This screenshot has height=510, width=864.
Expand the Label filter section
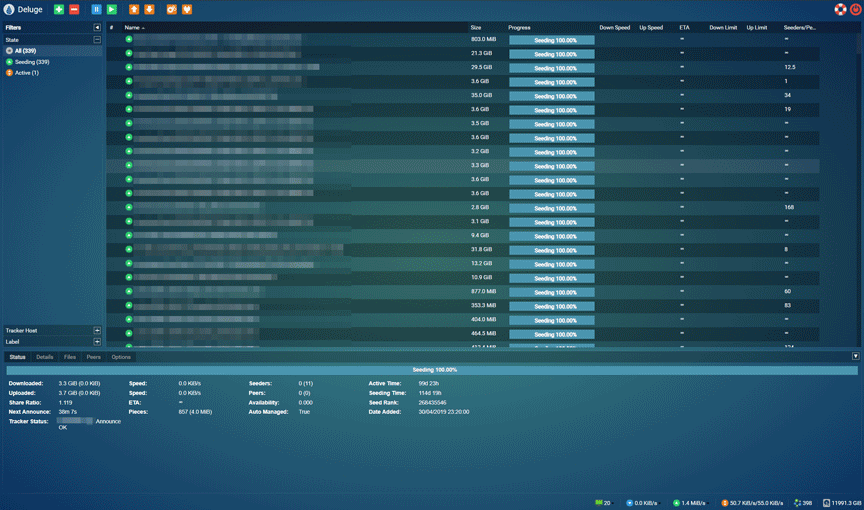tap(97, 342)
